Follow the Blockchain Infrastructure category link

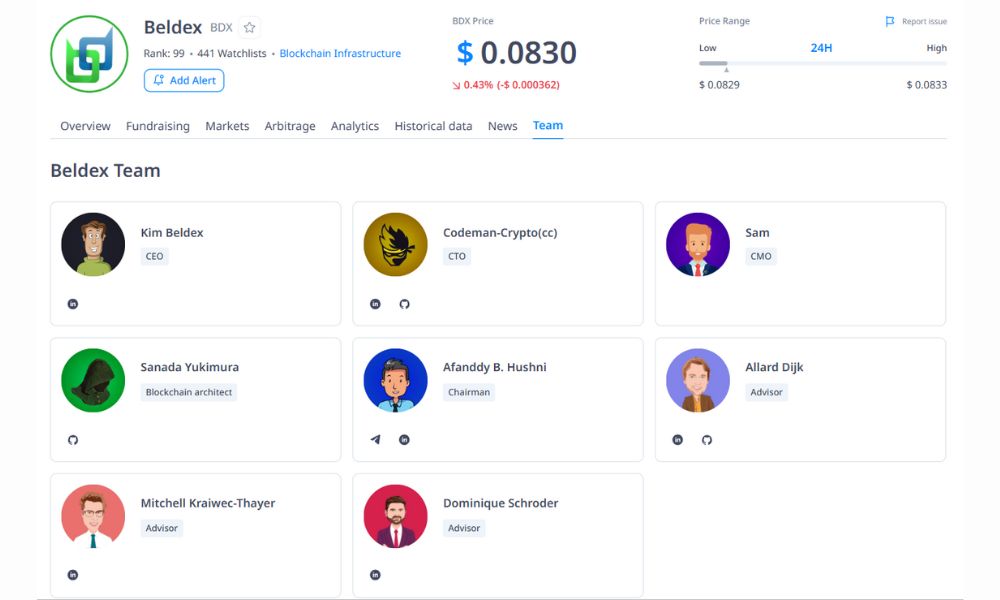click(340, 54)
